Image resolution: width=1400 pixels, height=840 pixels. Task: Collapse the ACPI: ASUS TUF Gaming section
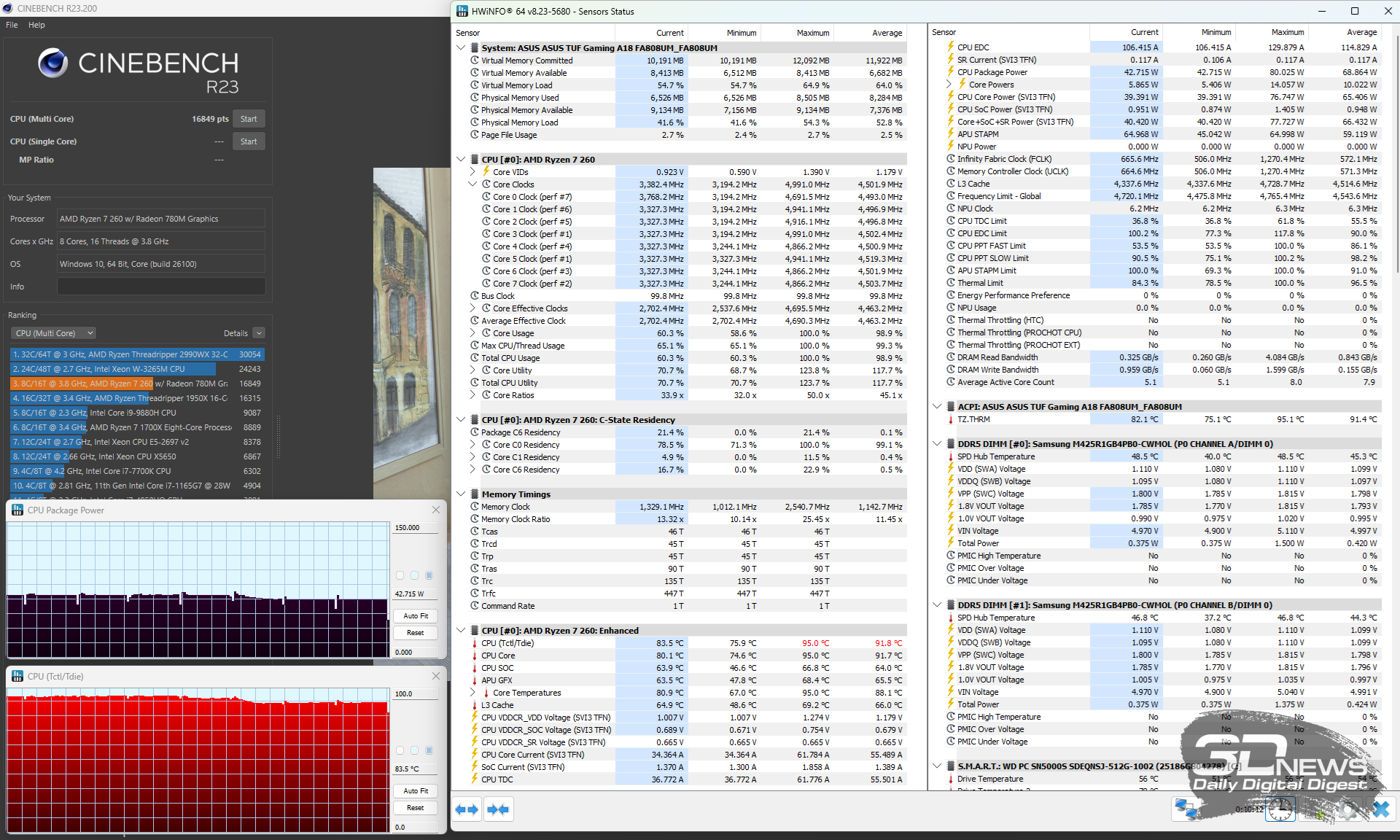pyautogui.click(x=937, y=407)
